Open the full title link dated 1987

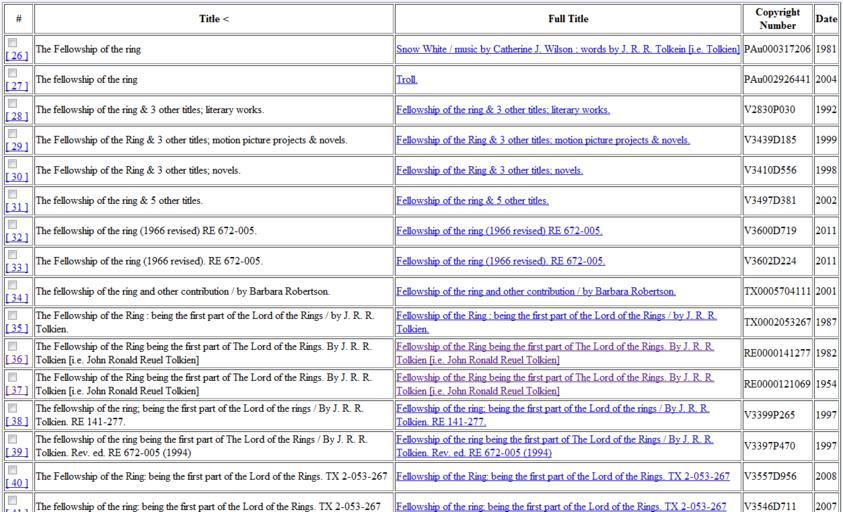[x=555, y=322]
